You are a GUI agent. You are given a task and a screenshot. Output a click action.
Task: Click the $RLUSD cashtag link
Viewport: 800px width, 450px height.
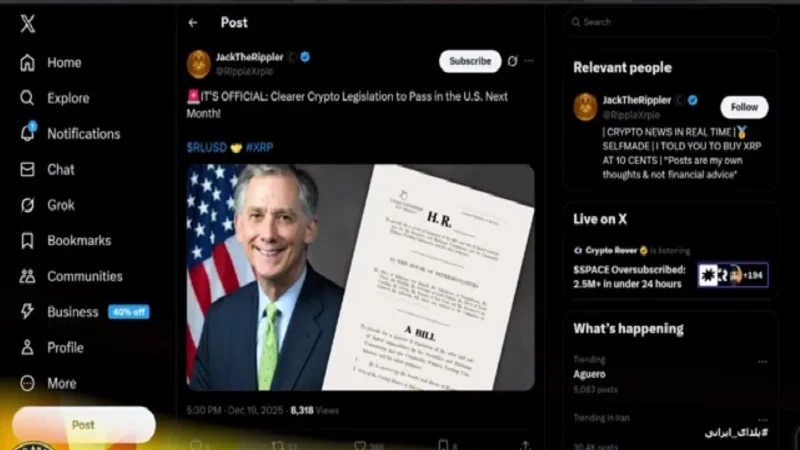click(207, 147)
